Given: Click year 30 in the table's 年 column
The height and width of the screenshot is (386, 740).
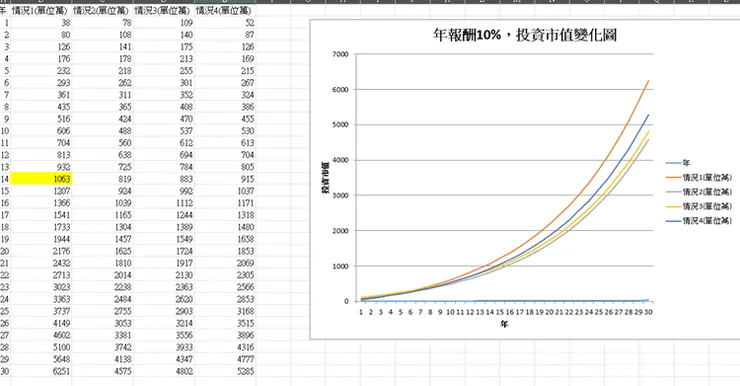Looking at the screenshot, I should [5, 371].
